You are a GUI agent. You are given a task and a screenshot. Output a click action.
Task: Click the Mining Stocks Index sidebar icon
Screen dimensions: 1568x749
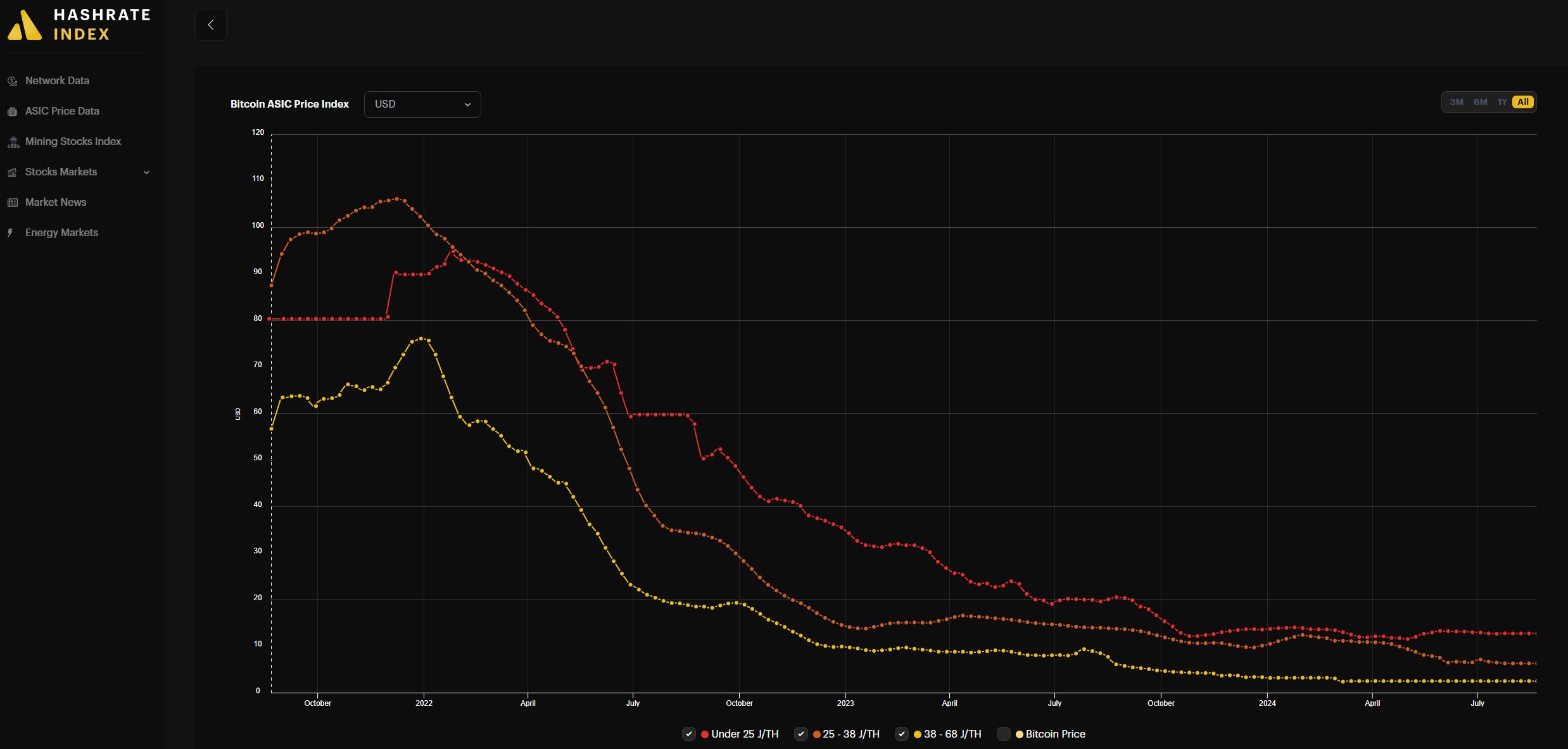[x=13, y=142]
